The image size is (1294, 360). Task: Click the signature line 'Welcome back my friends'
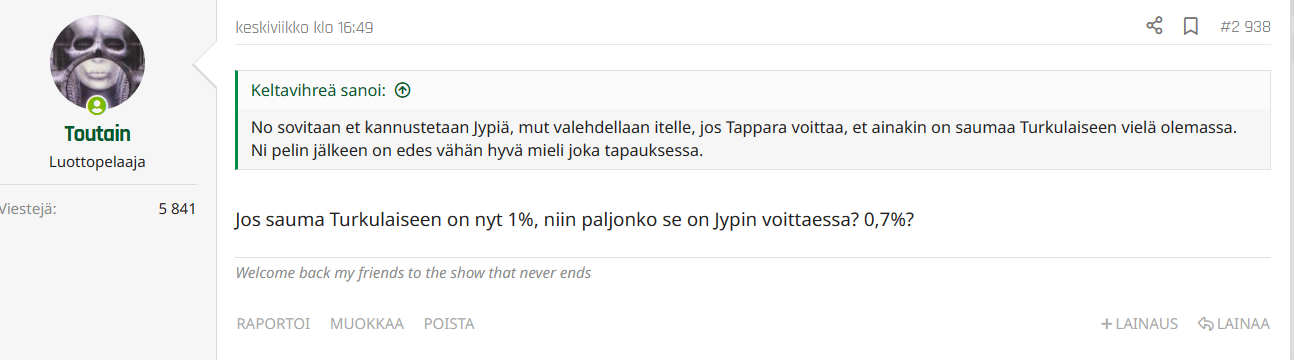pos(413,273)
